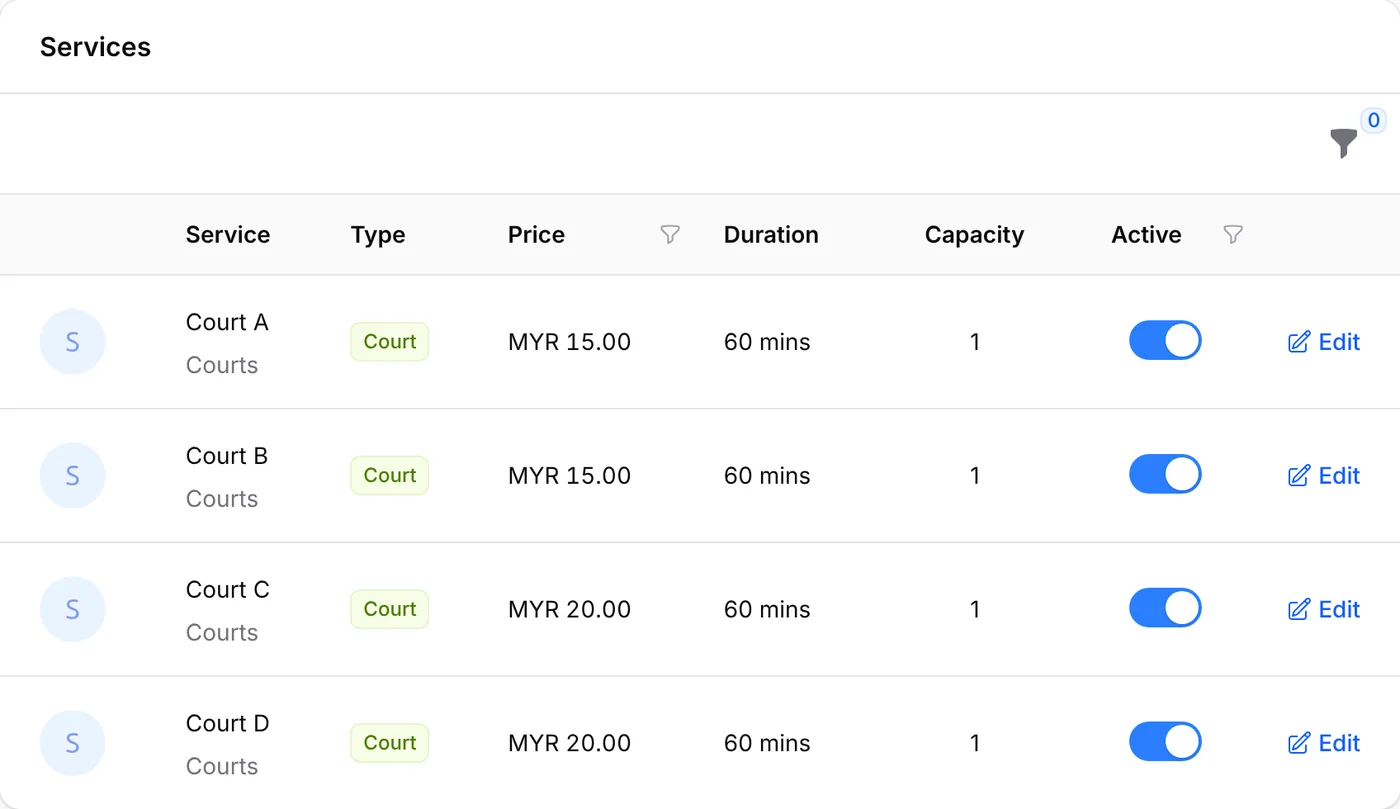Toggle Court C active status
1400x809 pixels.
point(1165,608)
